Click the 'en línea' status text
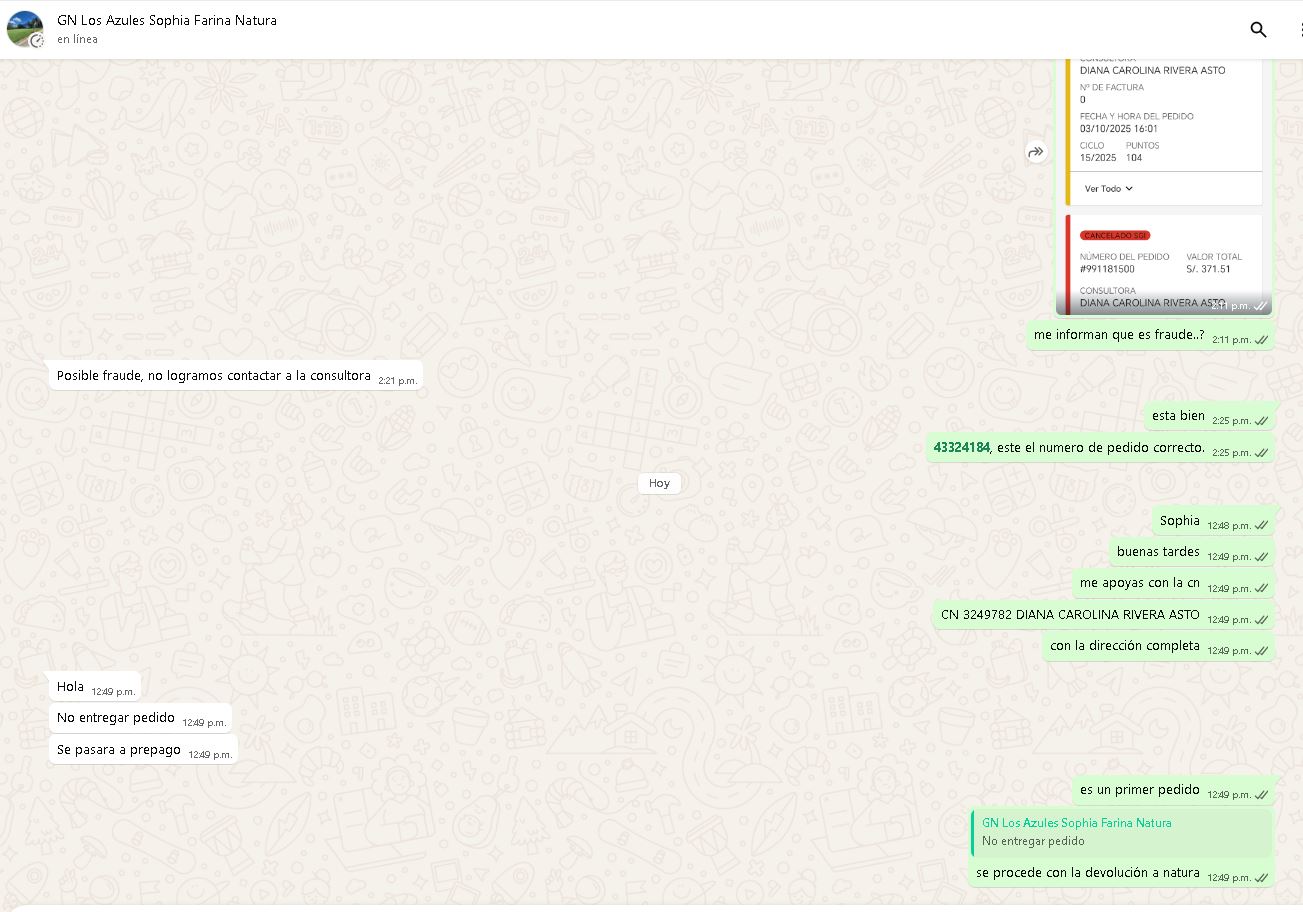The width and height of the screenshot is (1303, 912). [x=77, y=40]
